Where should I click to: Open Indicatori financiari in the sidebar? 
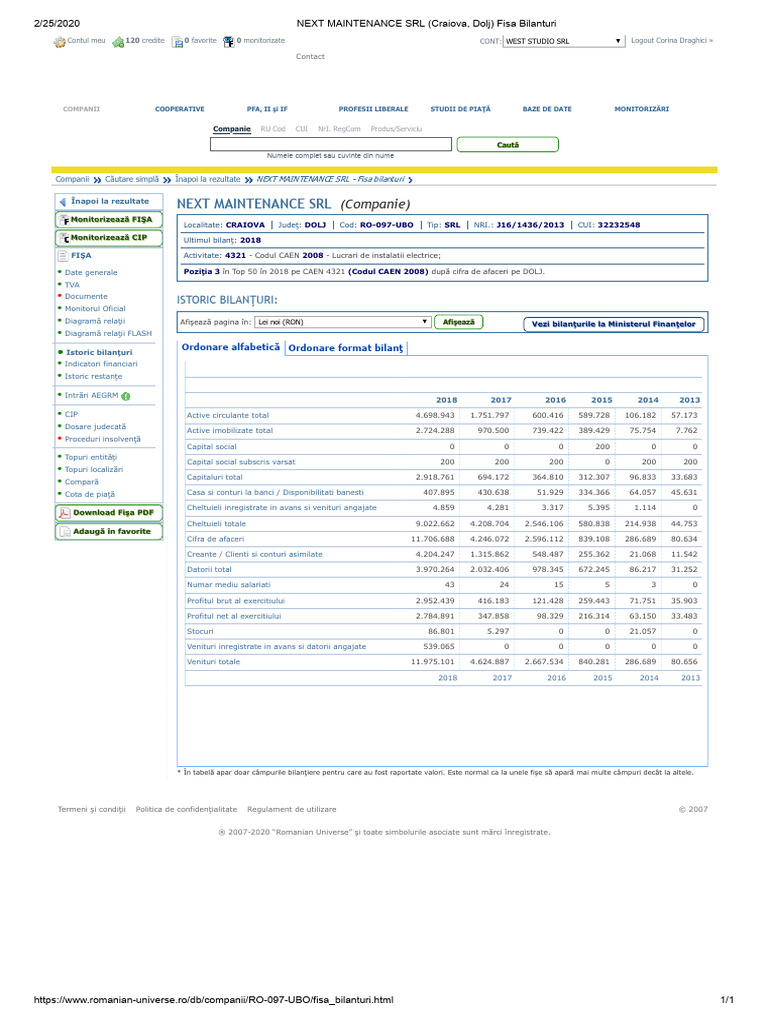point(101,364)
